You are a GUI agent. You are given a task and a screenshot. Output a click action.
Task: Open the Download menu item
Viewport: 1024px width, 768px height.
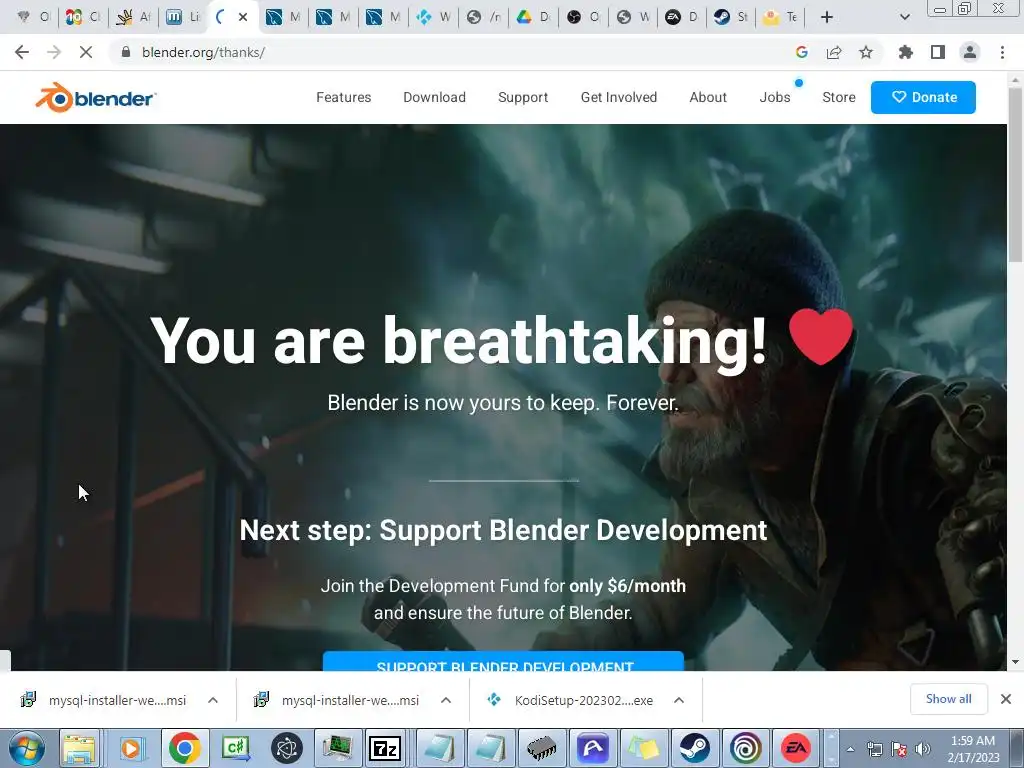pyautogui.click(x=434, y=97)
